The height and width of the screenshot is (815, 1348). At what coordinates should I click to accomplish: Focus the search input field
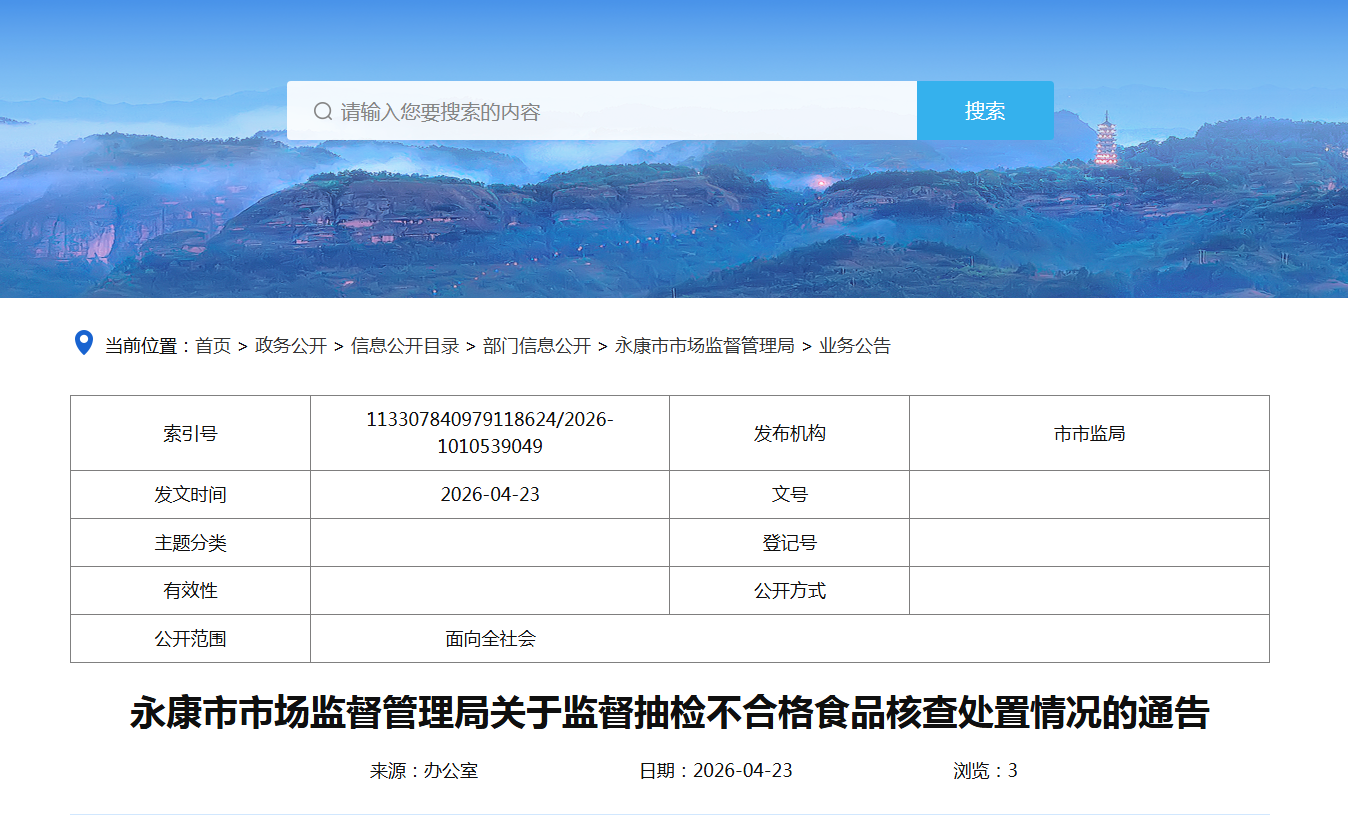[x=602, y=111]
